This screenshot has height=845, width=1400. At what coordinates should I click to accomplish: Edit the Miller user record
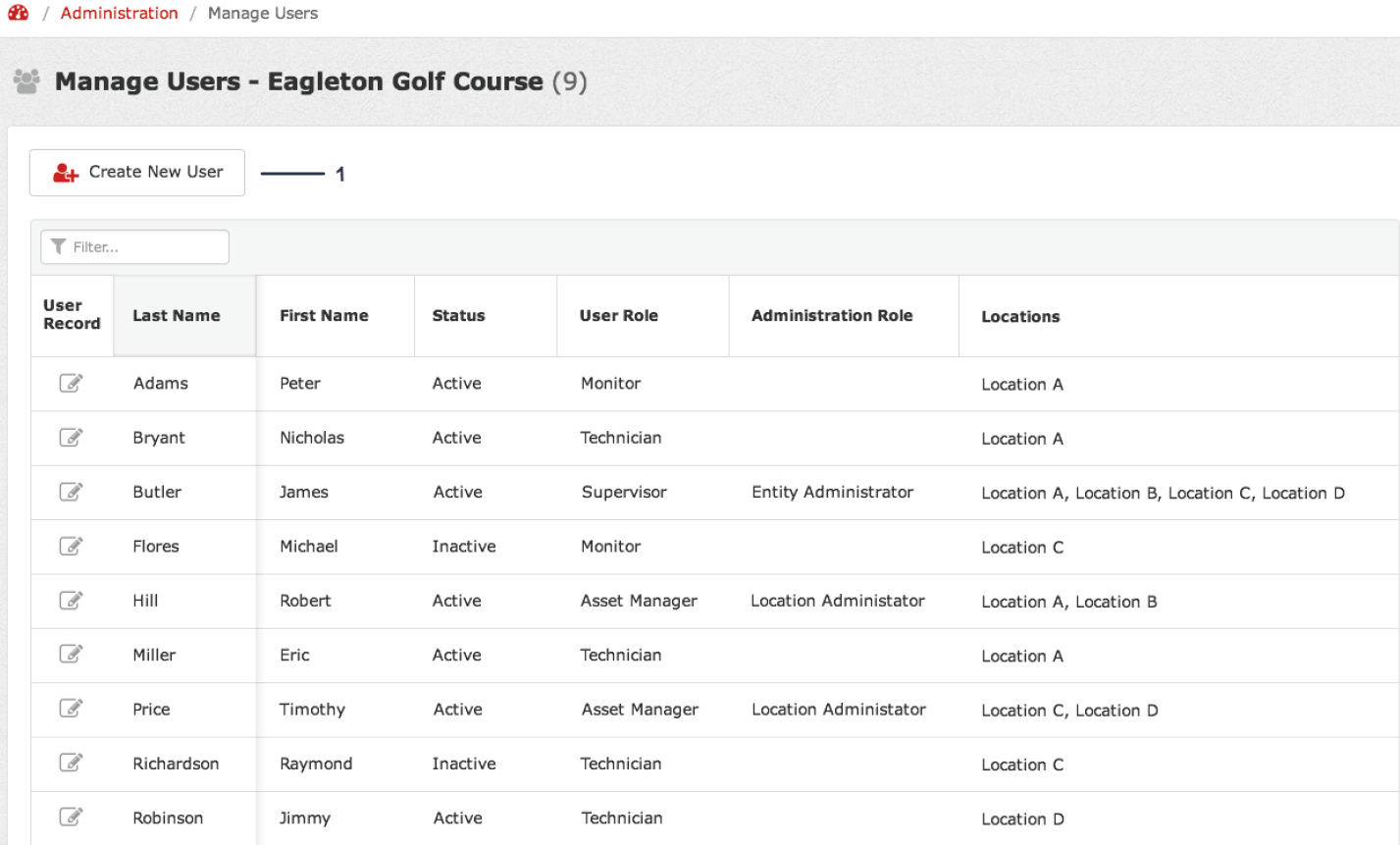click(71, 654)
